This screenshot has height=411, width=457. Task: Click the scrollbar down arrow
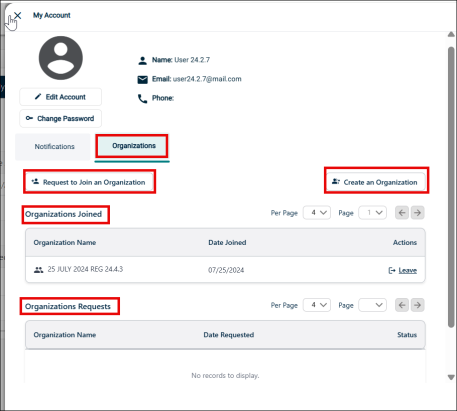[x=451, y=377]
